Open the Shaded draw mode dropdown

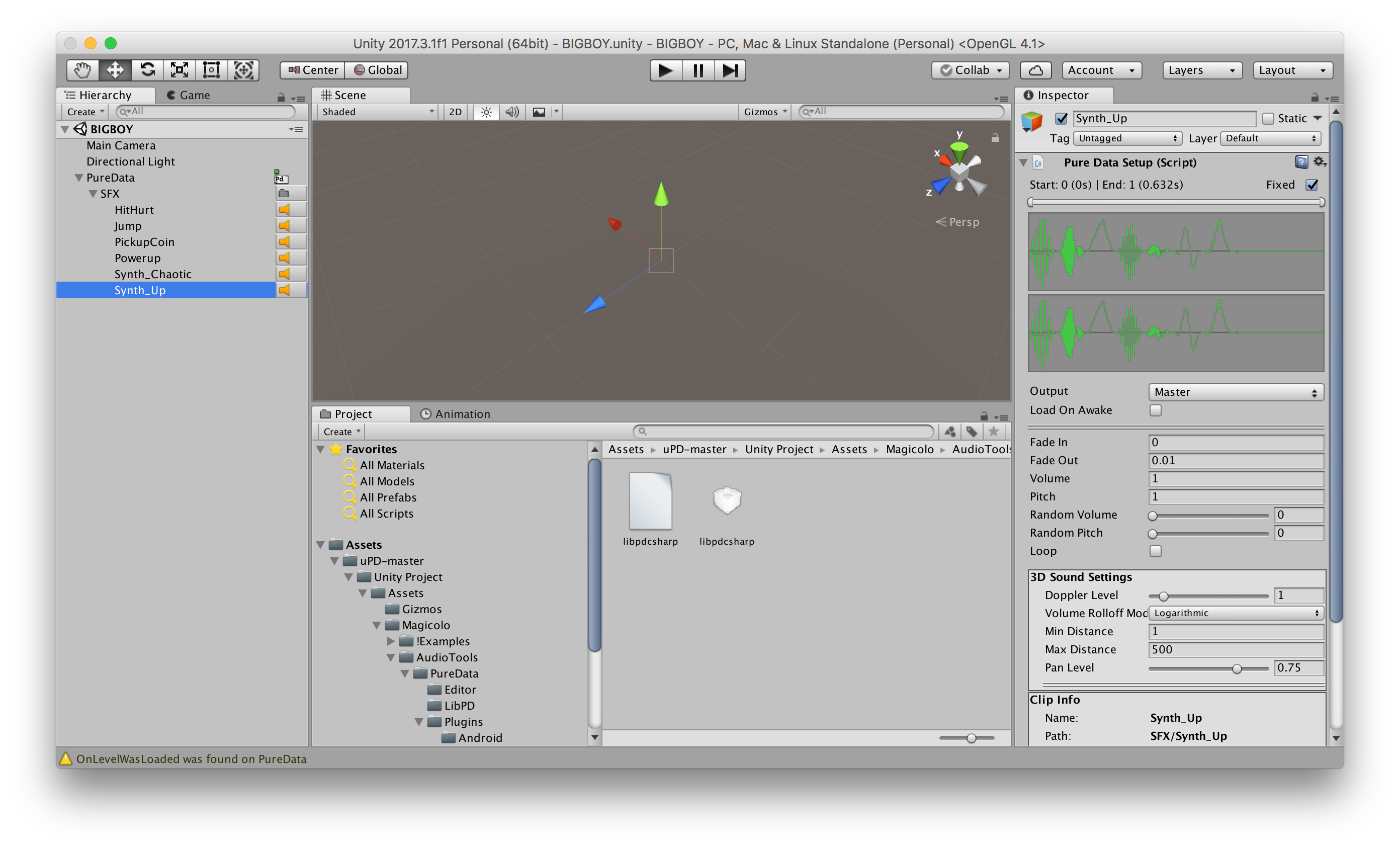pyautogui.click(x=377, y=112)
